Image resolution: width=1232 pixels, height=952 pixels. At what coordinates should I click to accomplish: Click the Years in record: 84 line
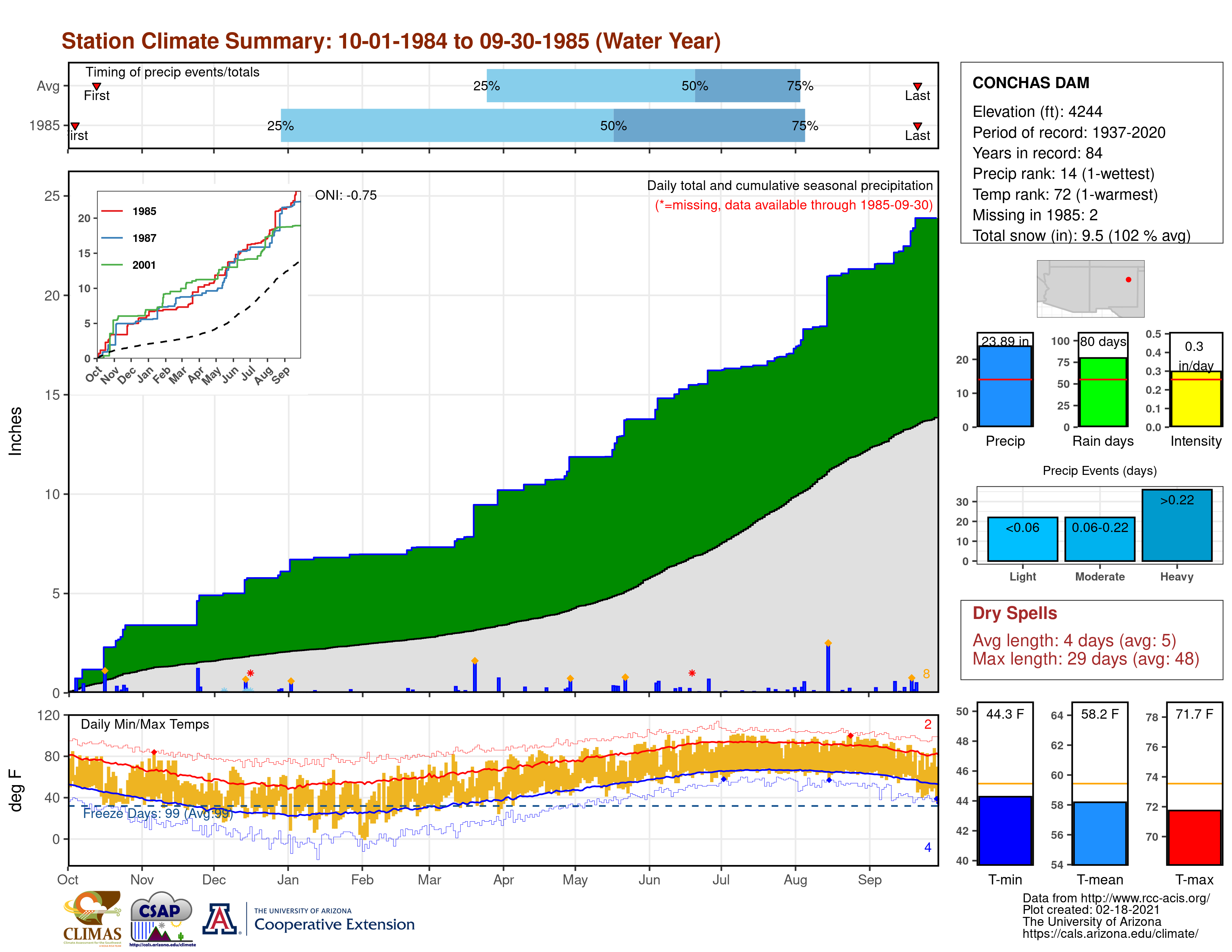(1037, 153)
